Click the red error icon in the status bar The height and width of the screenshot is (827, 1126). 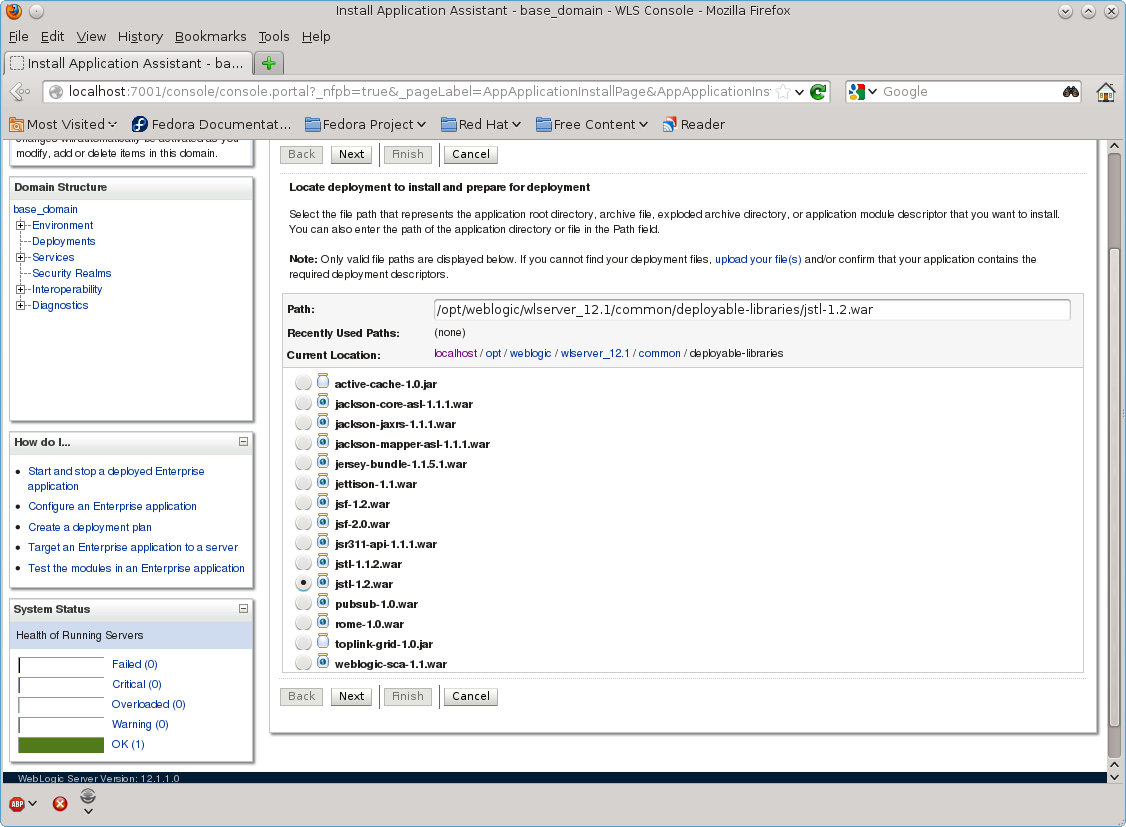[60, 802]
